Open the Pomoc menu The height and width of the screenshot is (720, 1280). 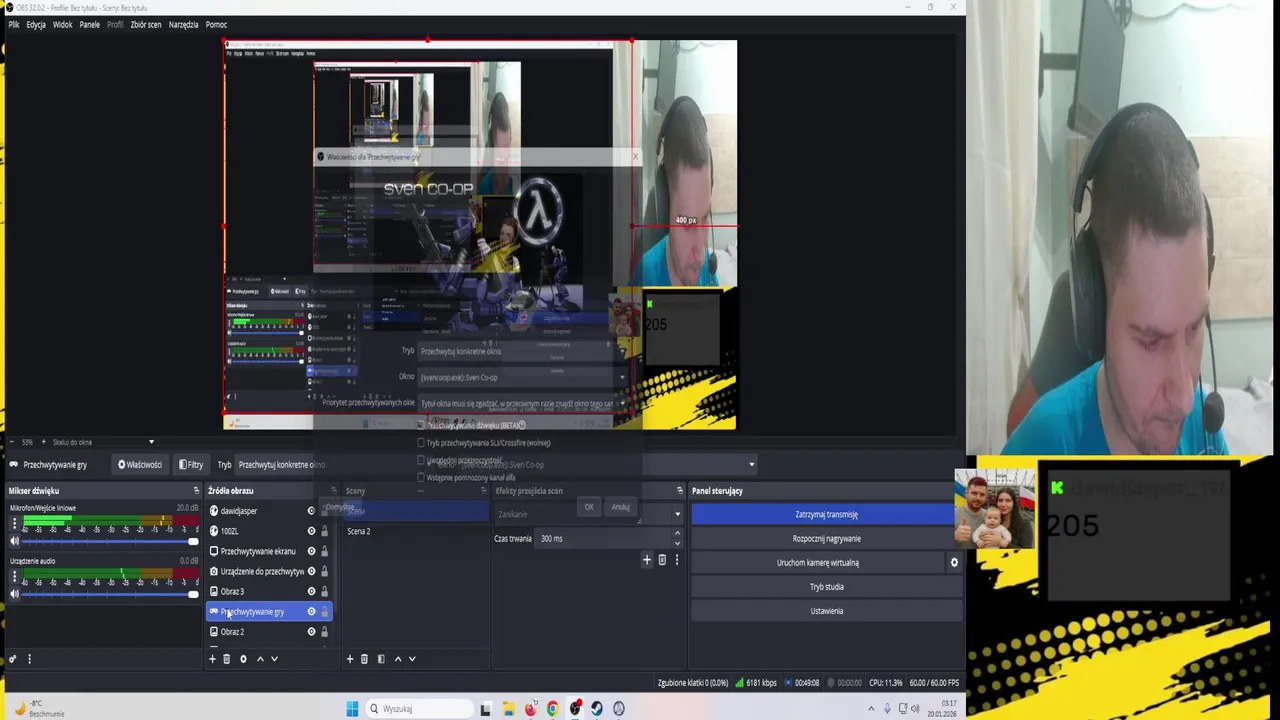tap(216, 25)
